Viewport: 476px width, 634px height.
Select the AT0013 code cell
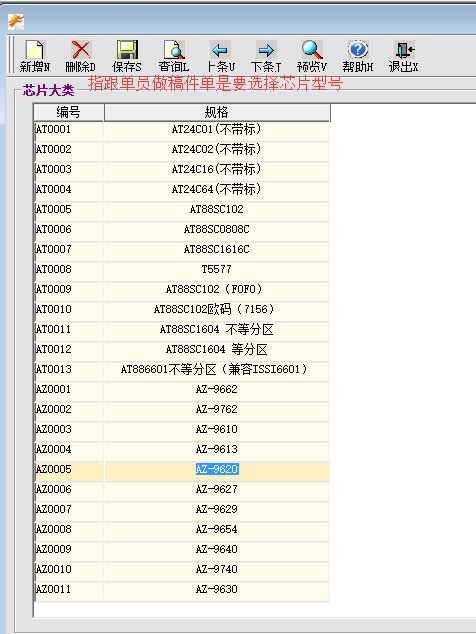click(x=69, y=369)
